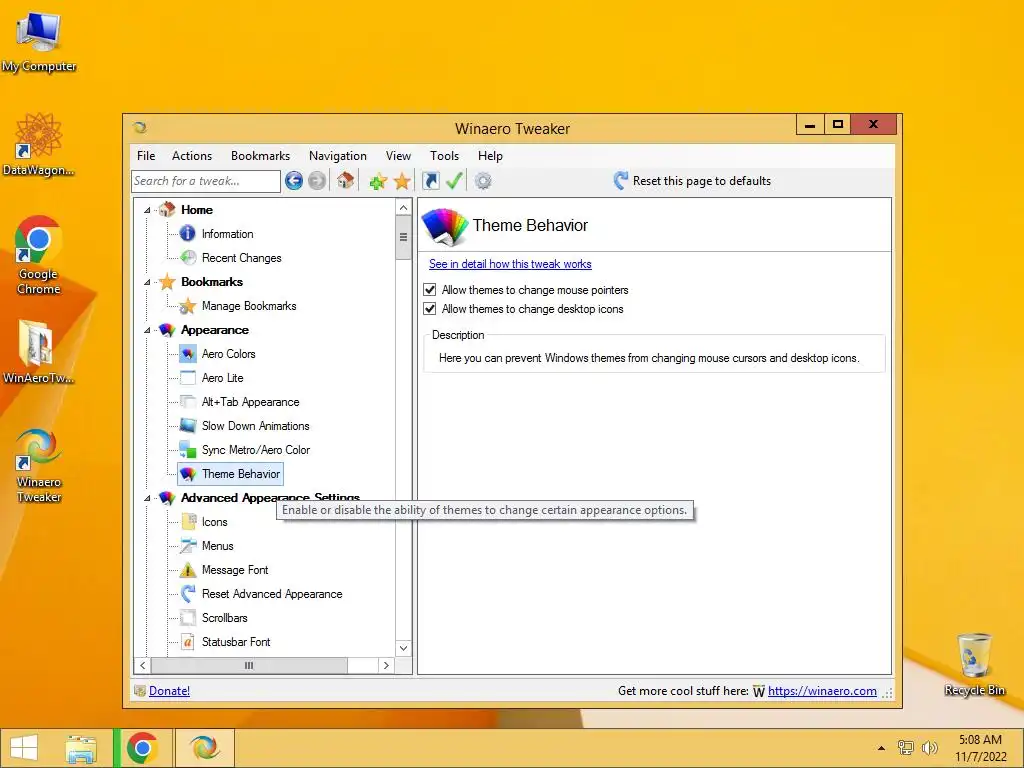
Task: Click the tree scroll down arrow
Action: point(404,648)
